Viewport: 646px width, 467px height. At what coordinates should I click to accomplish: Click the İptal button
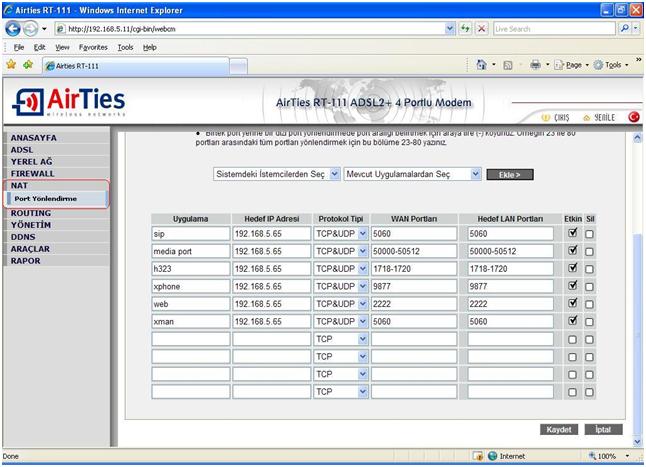pos(603,429)
